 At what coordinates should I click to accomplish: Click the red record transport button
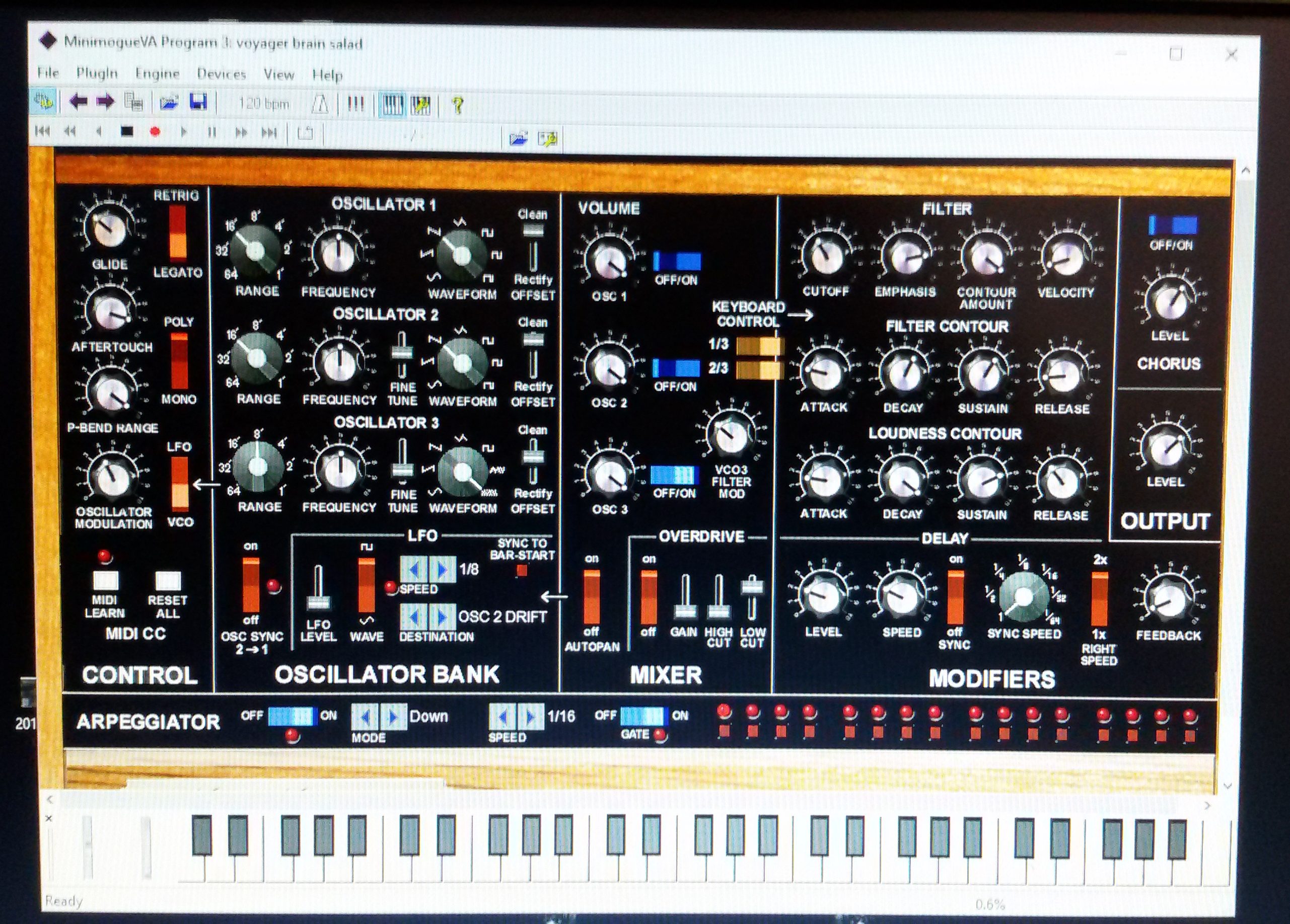pyautogui.click(x=155, y=132)
